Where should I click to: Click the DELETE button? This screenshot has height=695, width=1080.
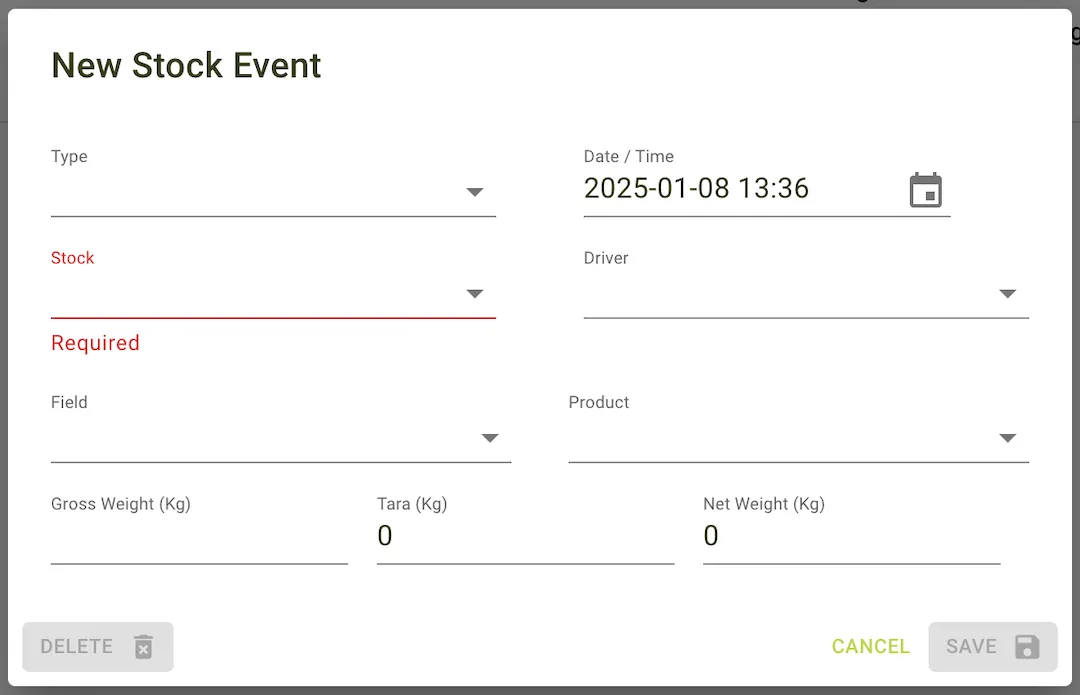97,647
